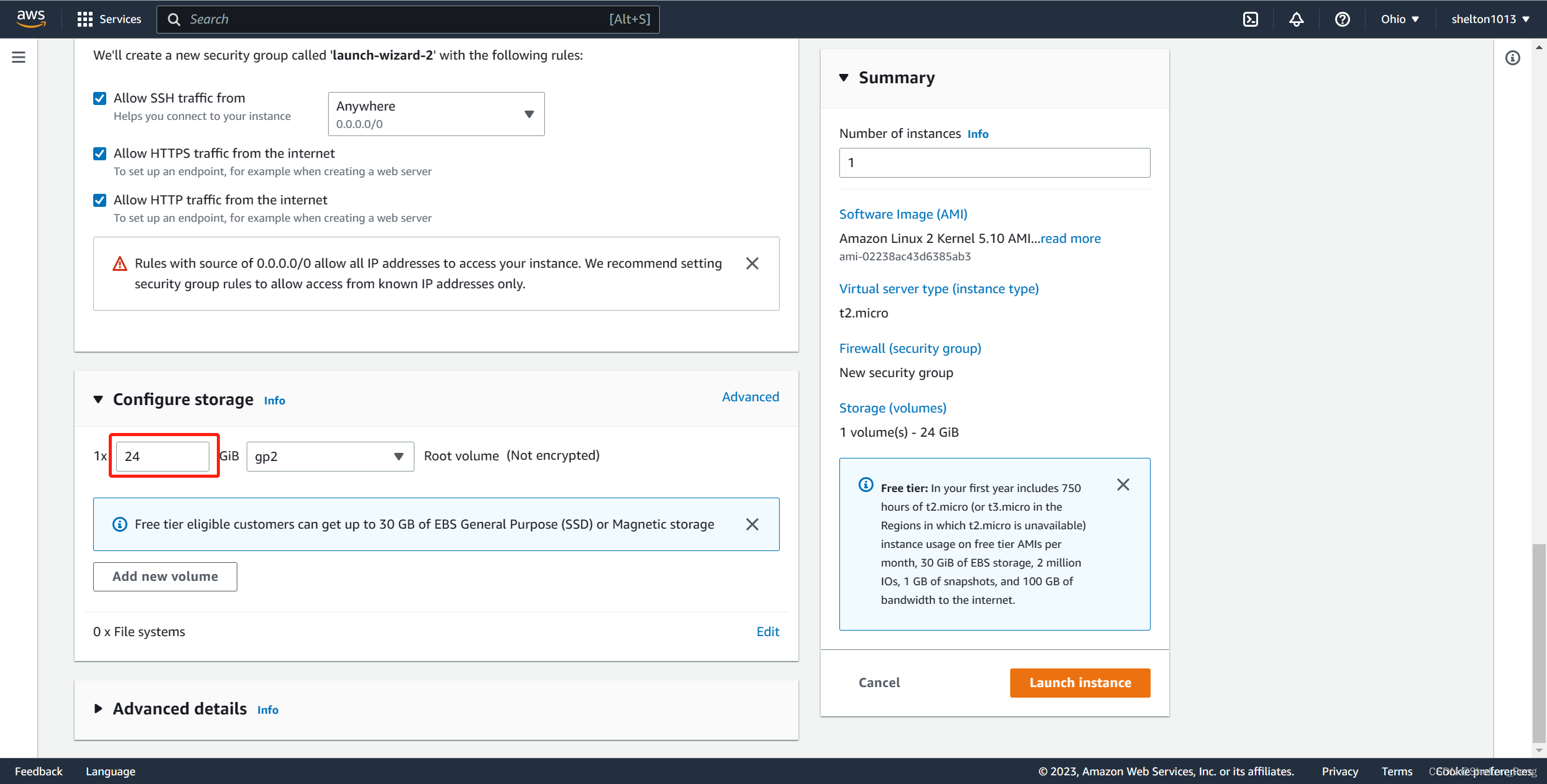The height and width of the screenshot is (784, 1547).
Task: Click the Services menu label
Action: pyautogui.click(x=121, y=19)
